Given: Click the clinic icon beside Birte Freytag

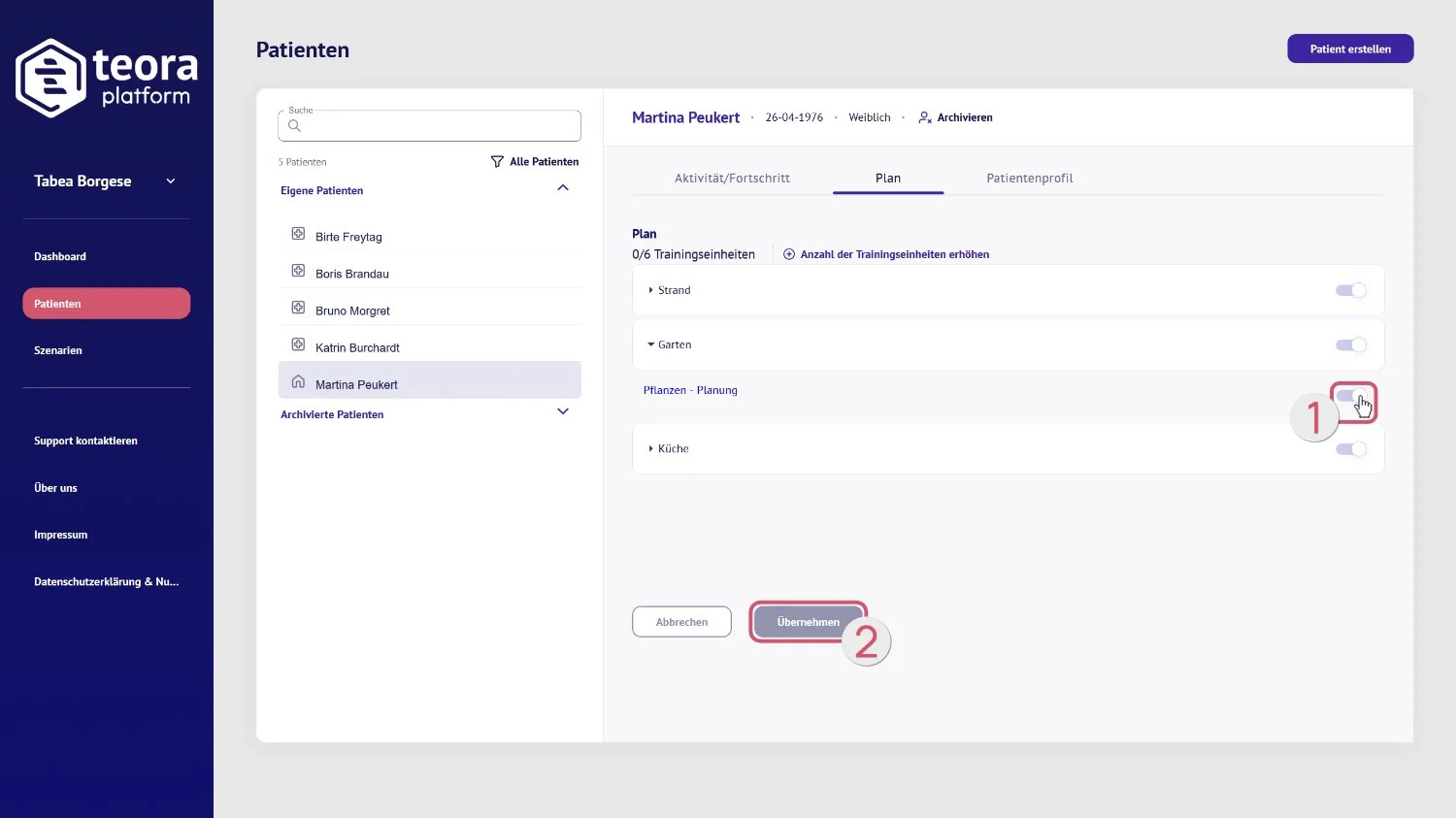Looking at the screenshot, I should pyautogui.click(x=298, y=234).
